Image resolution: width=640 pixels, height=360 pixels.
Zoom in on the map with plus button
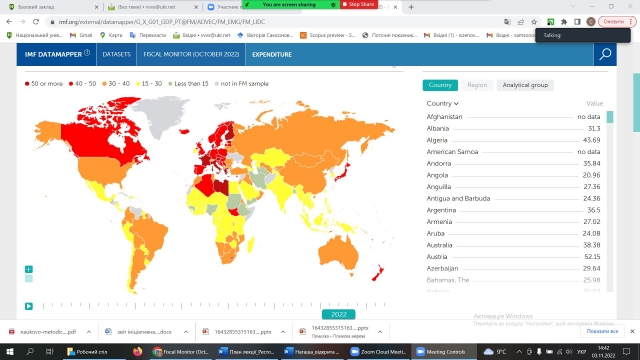[29, 269]
